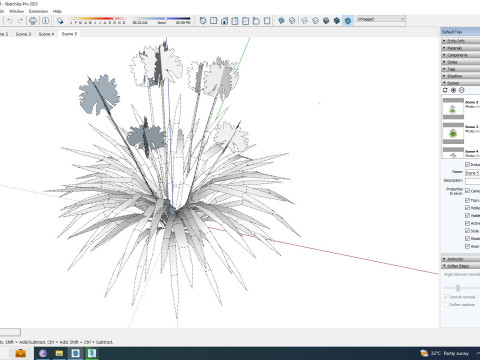480x360 pixels.
Task: Open the Extensions menu
Action: tap(38, 11)
